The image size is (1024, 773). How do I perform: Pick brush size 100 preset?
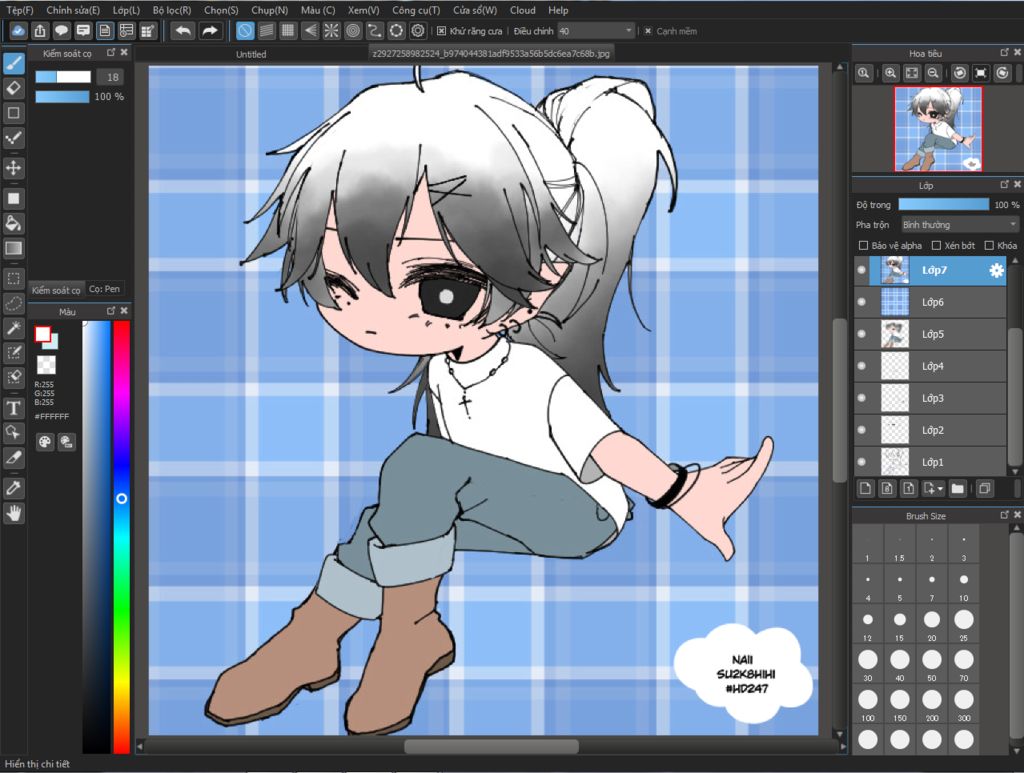[x=868, y=704]
